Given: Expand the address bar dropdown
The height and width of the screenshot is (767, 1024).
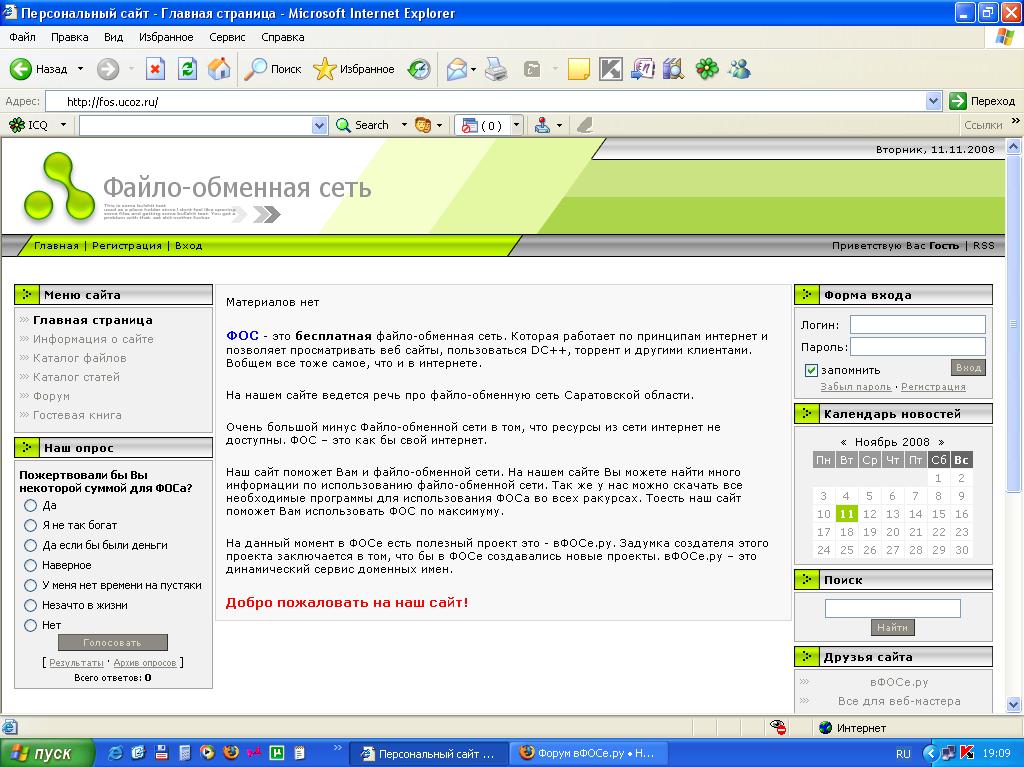Looking at the screenshot, I should tap(933, 101).
